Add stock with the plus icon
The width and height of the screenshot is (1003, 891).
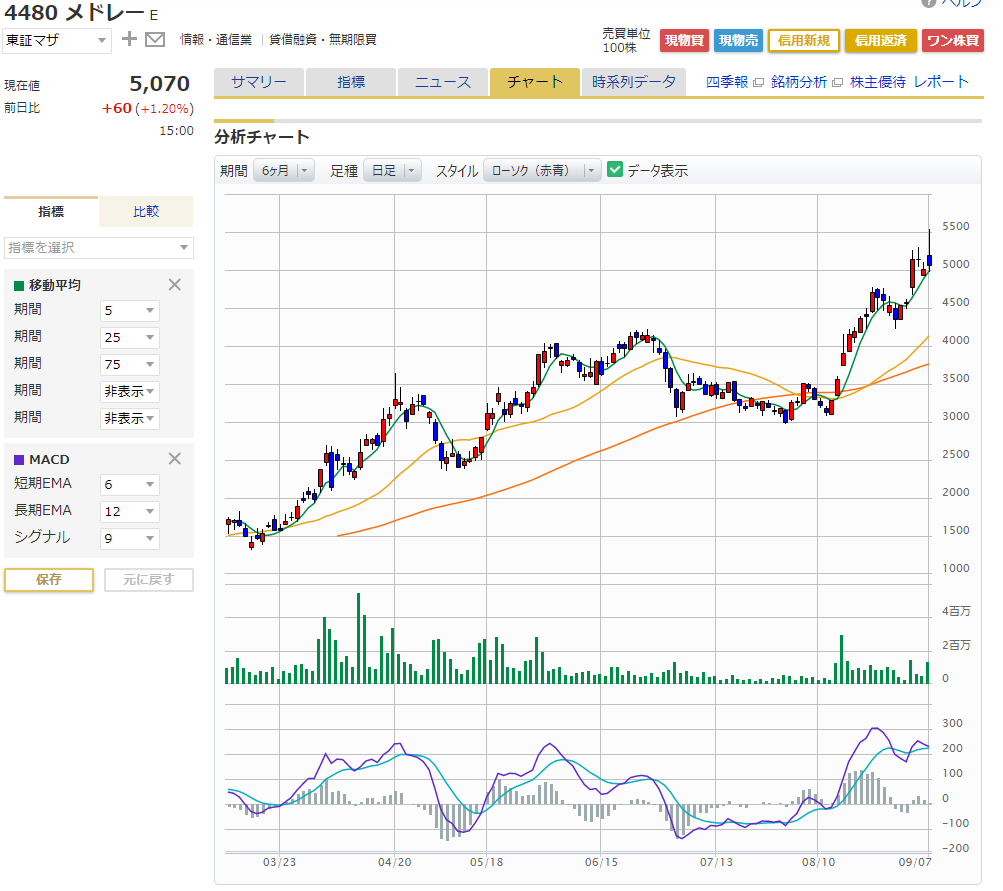click(129, 39)
